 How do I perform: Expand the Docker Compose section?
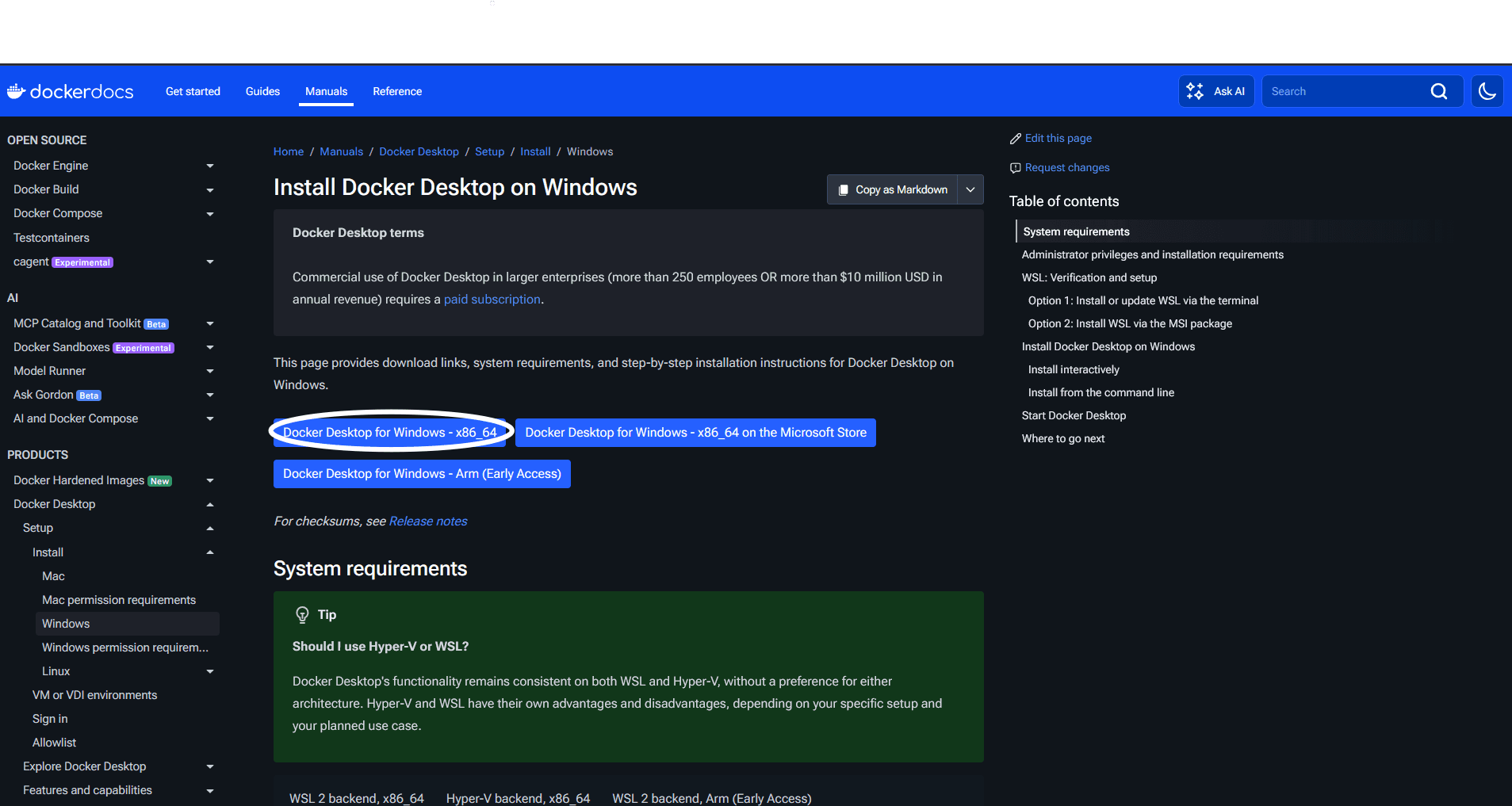coord(210,213)
